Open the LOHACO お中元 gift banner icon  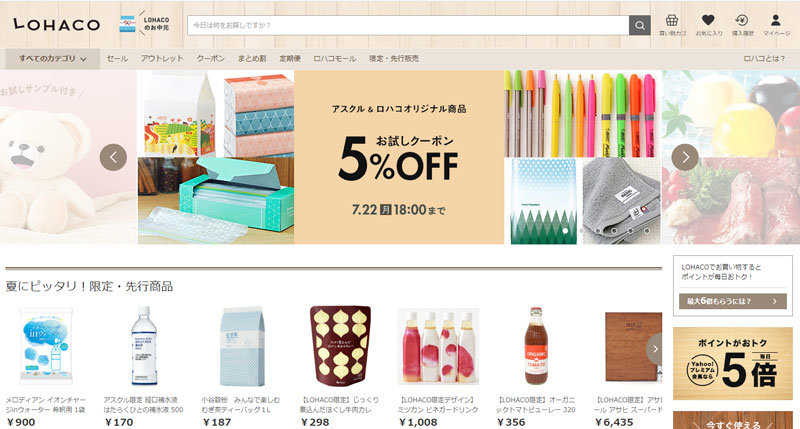point(144,23)
